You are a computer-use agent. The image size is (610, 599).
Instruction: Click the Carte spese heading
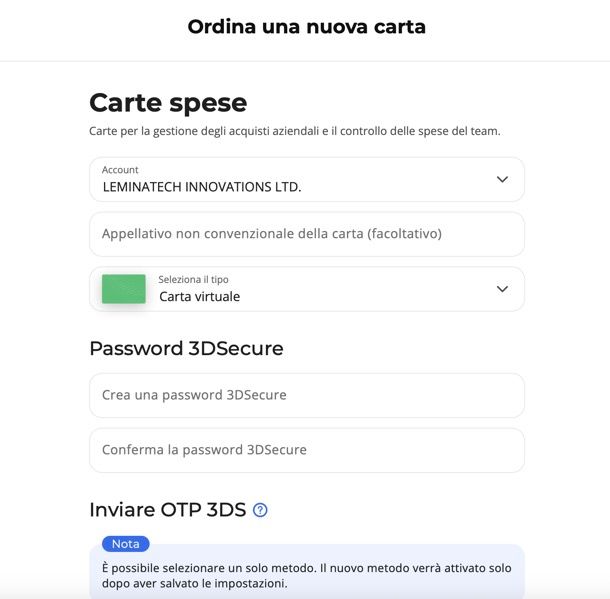[168, 103]
